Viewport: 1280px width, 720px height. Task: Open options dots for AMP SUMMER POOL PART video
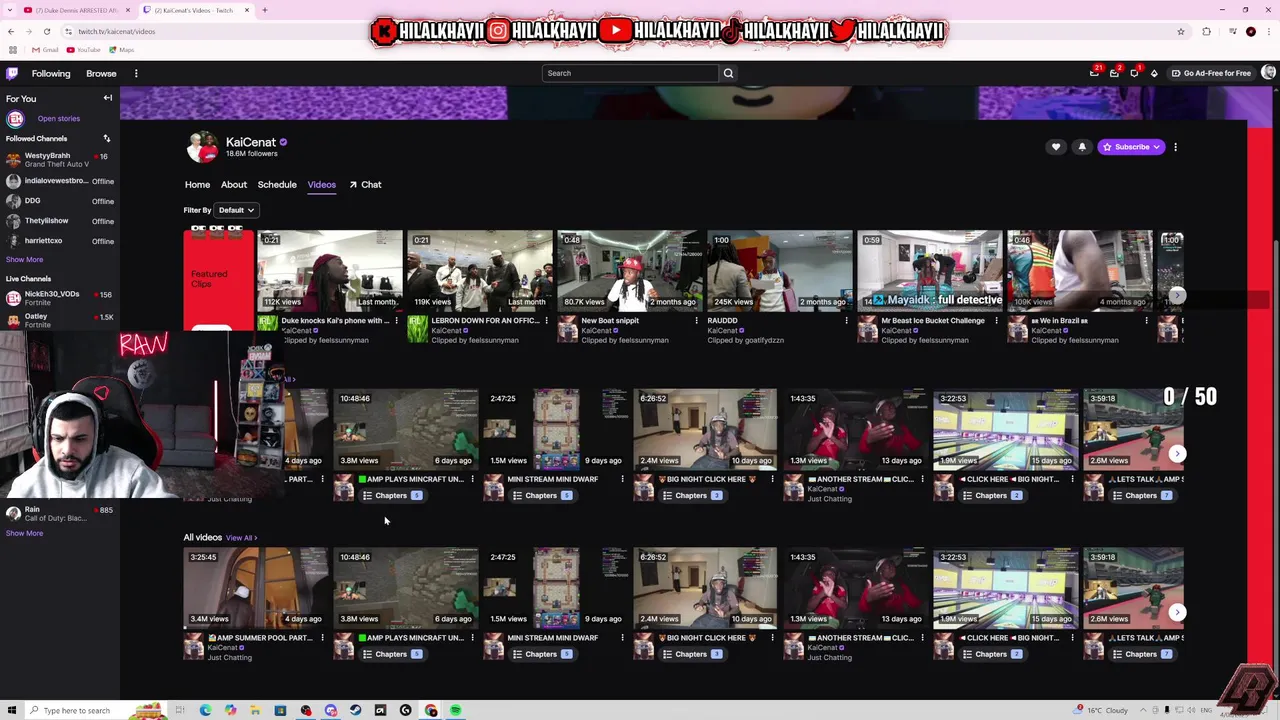(322, 638)
